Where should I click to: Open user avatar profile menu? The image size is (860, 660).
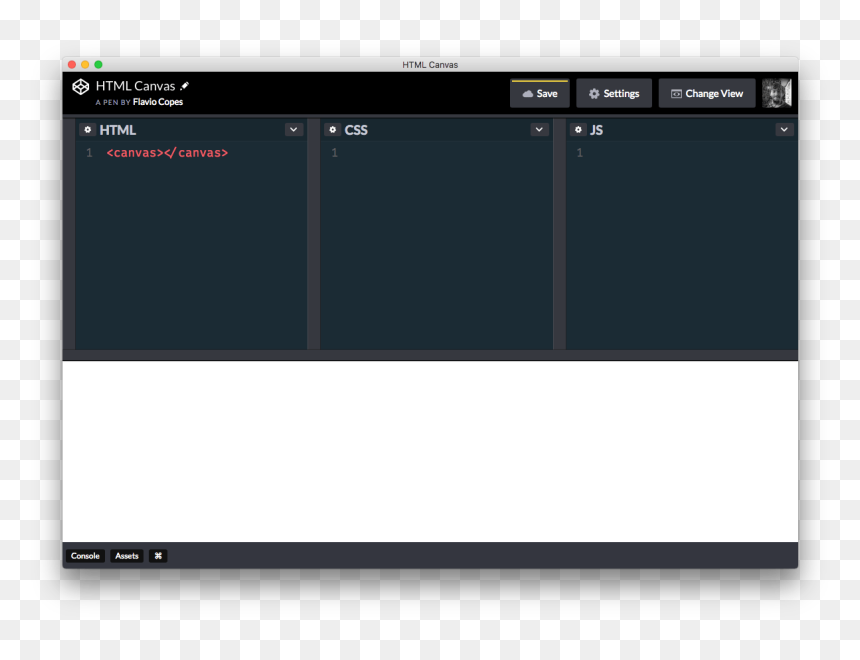777,93
